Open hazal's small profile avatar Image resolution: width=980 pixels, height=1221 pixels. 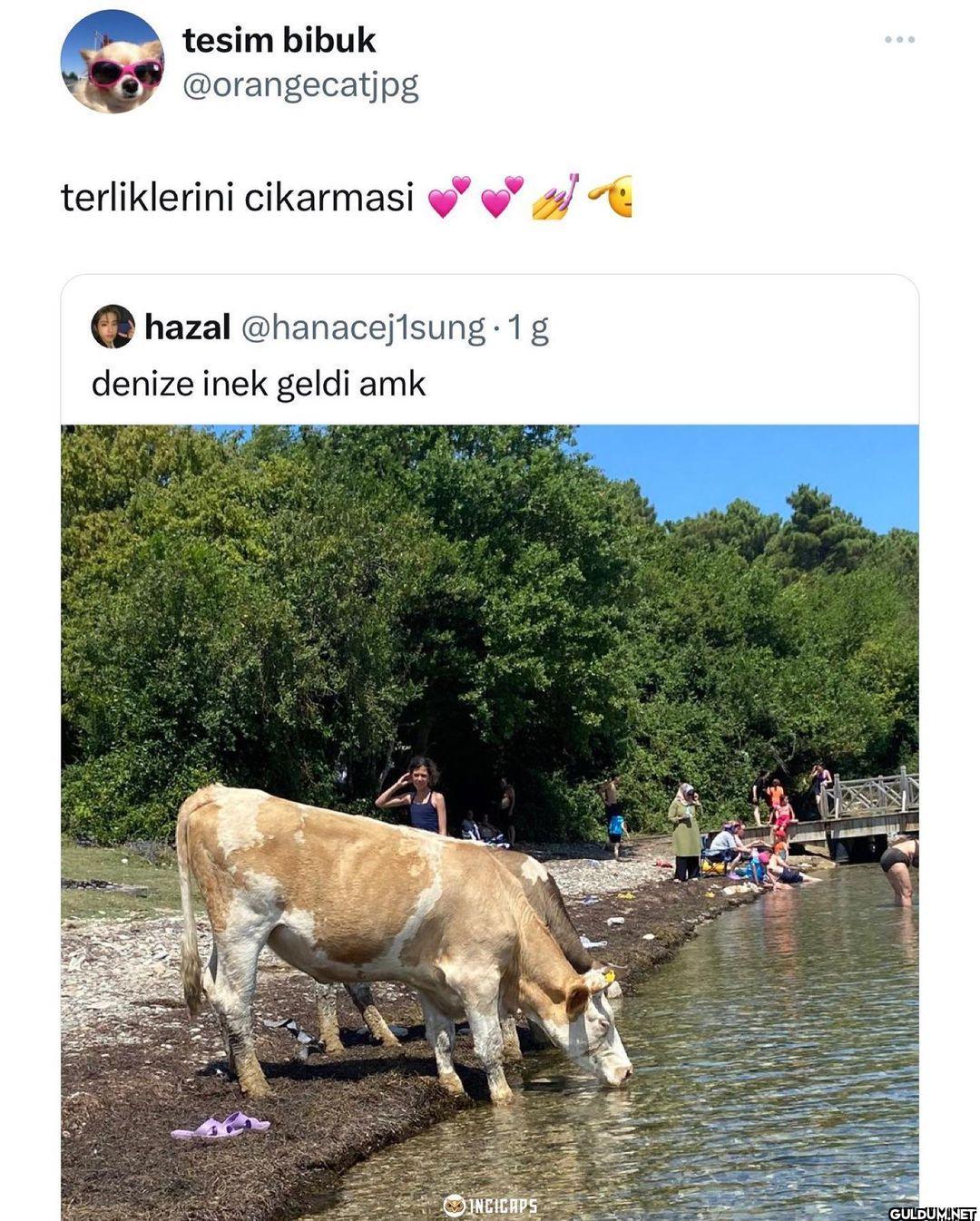click(113, 327)
